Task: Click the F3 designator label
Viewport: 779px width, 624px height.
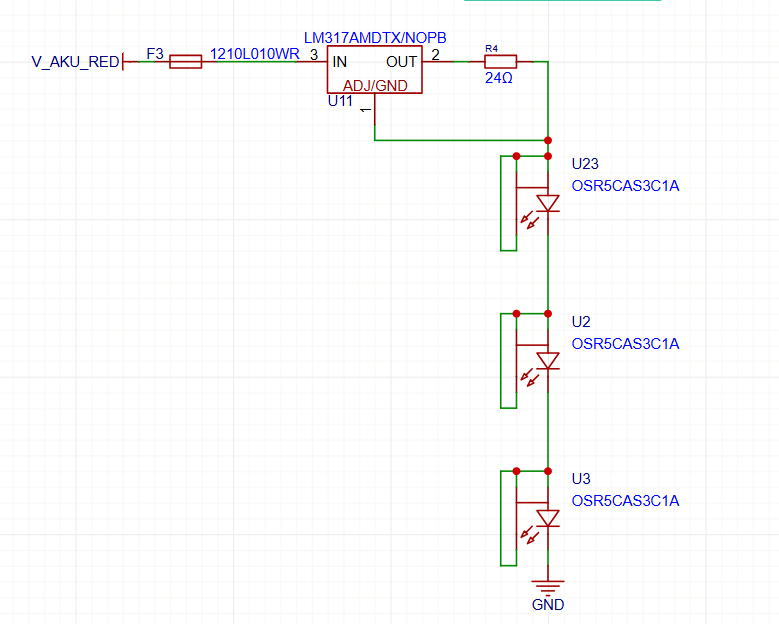Action: point(155,54)
